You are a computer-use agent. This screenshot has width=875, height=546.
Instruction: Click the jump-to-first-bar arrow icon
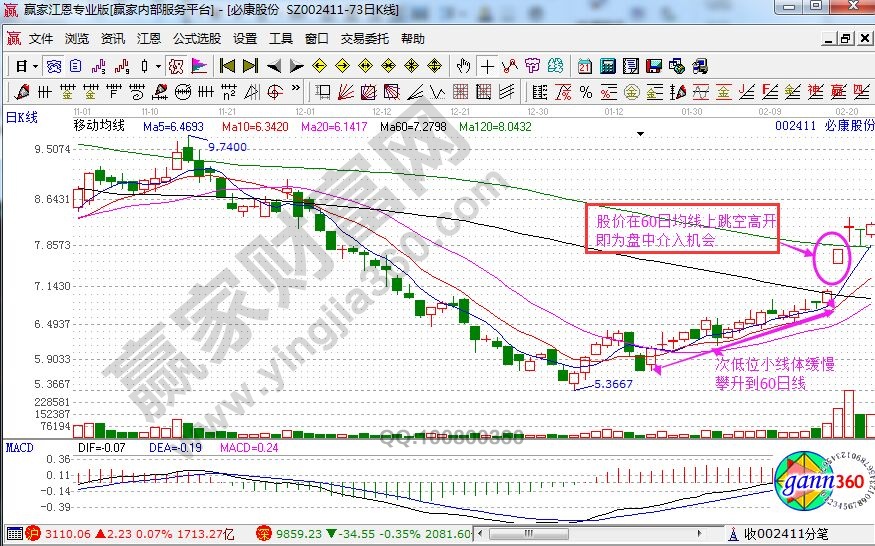tap(227, 66)
